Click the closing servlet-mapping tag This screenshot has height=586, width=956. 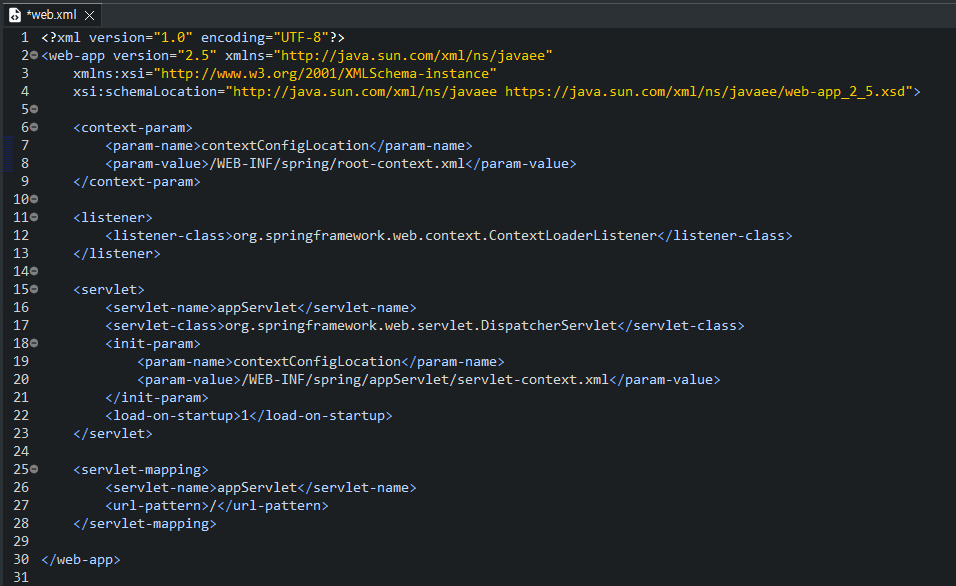(x=144, y=523)
